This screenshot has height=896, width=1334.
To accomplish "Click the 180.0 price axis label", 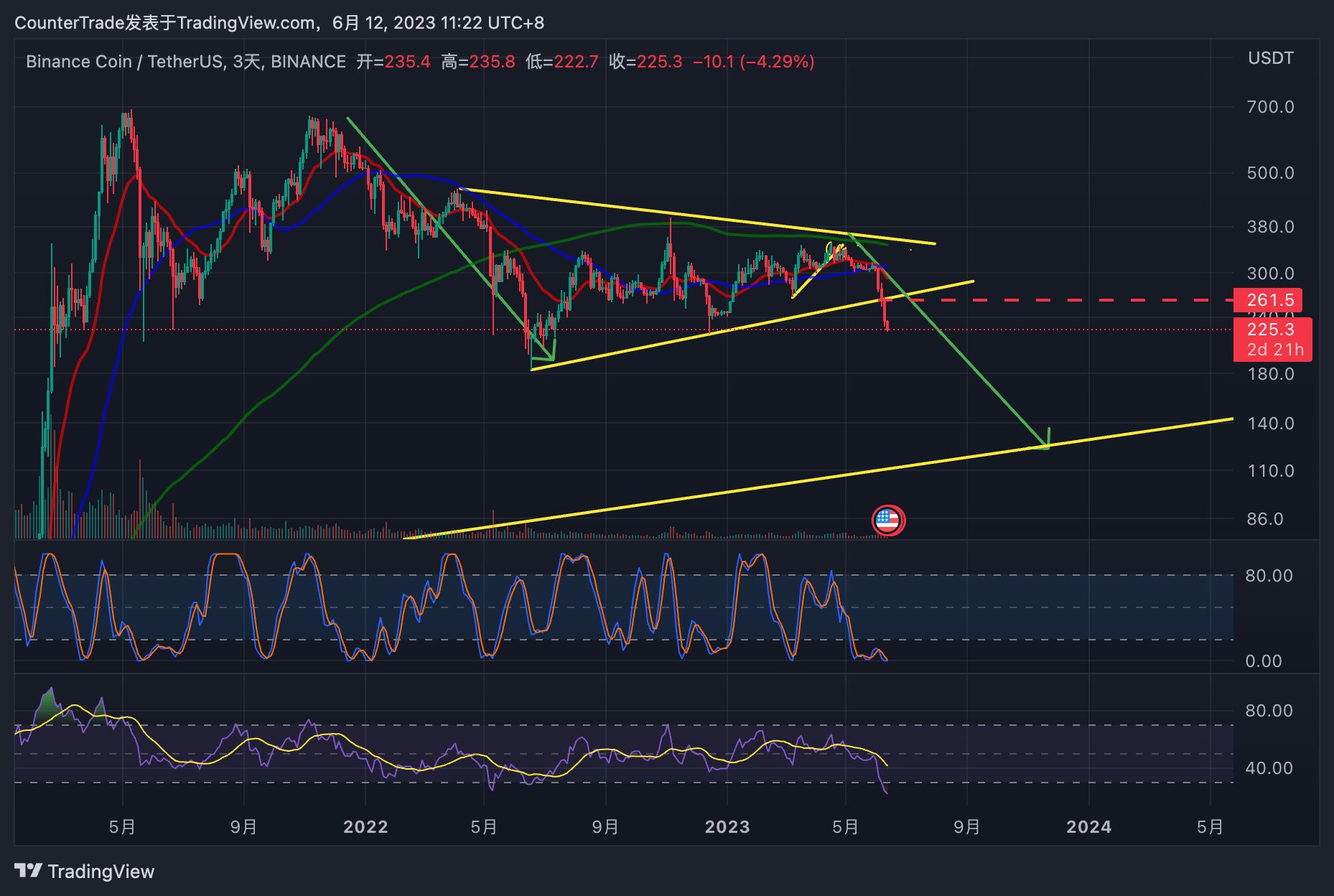I will [1270, 374].
